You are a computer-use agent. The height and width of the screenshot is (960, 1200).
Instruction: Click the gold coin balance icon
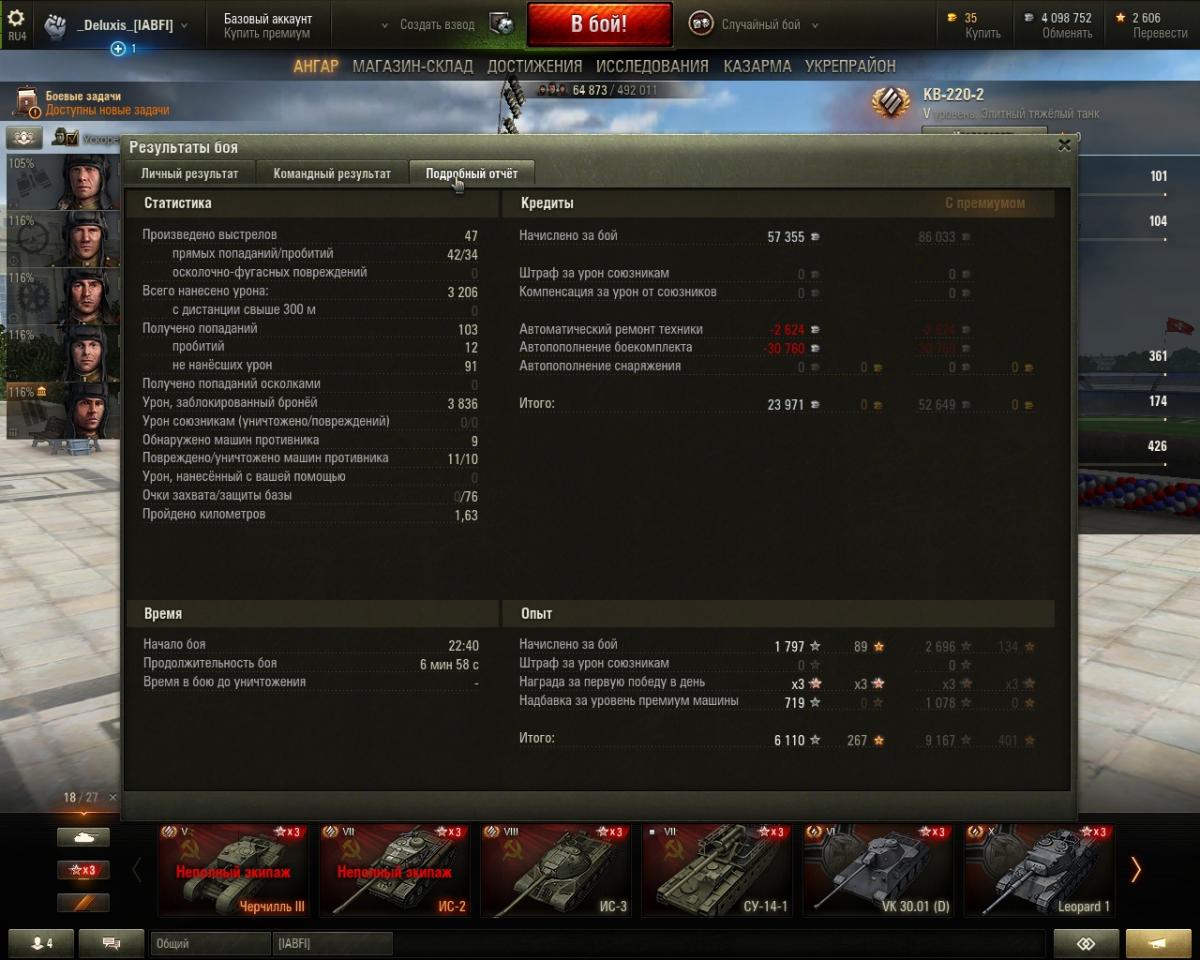951,18
